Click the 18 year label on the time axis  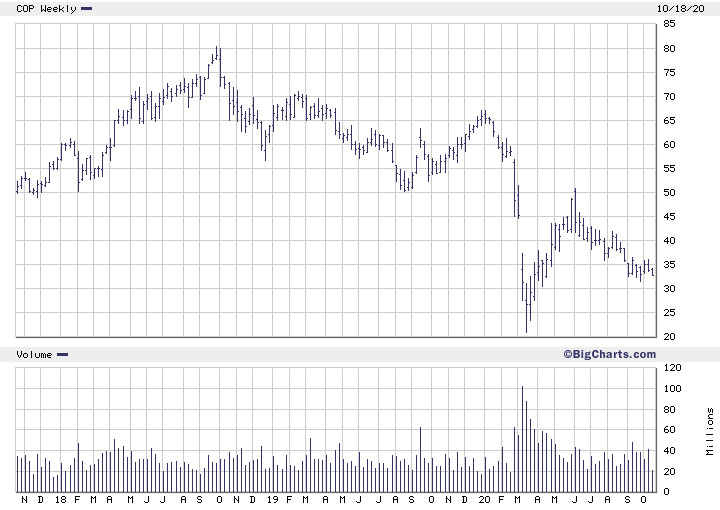61,499
